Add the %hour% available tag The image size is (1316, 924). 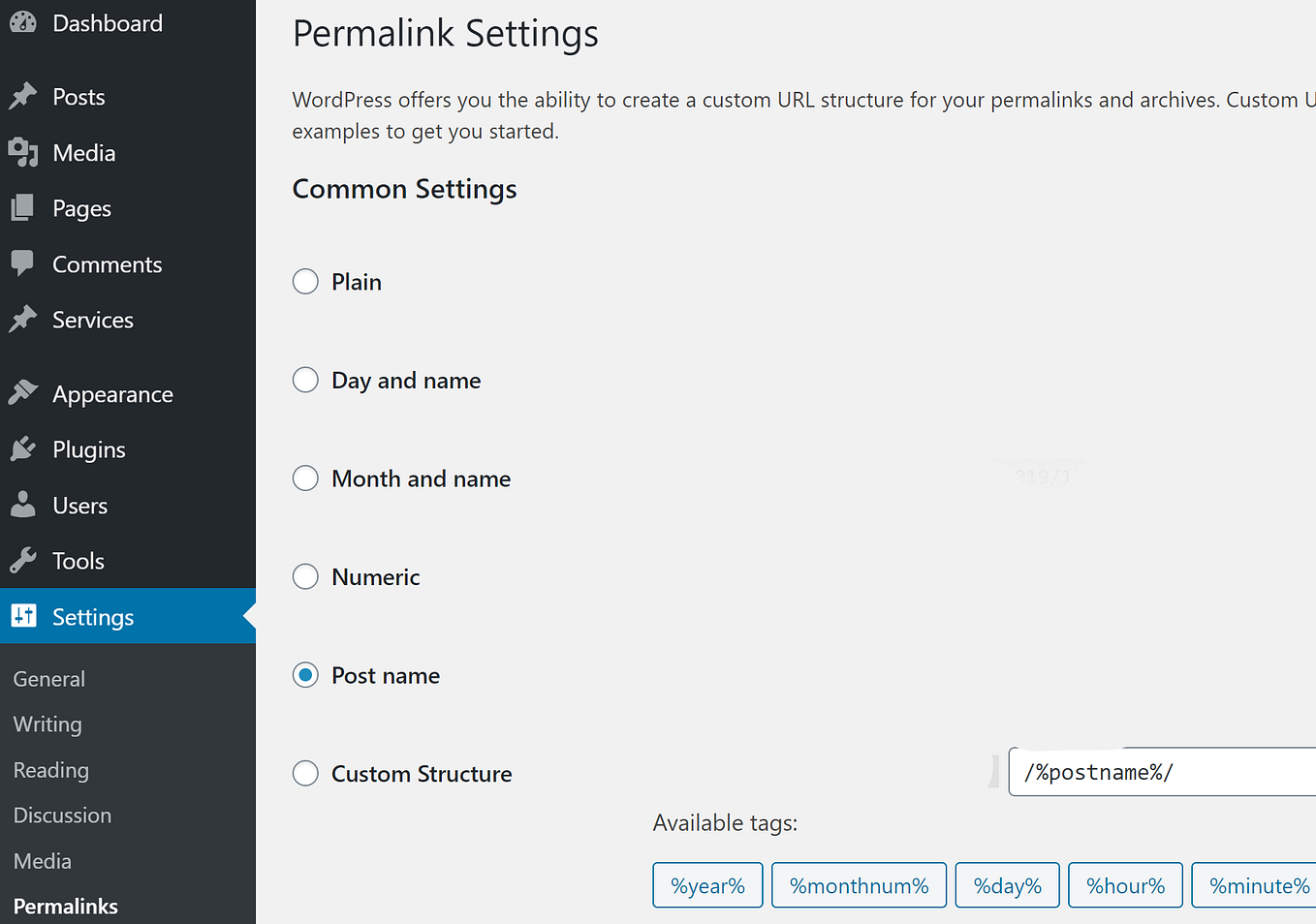pyautogui.click(x=1125, y=885)
